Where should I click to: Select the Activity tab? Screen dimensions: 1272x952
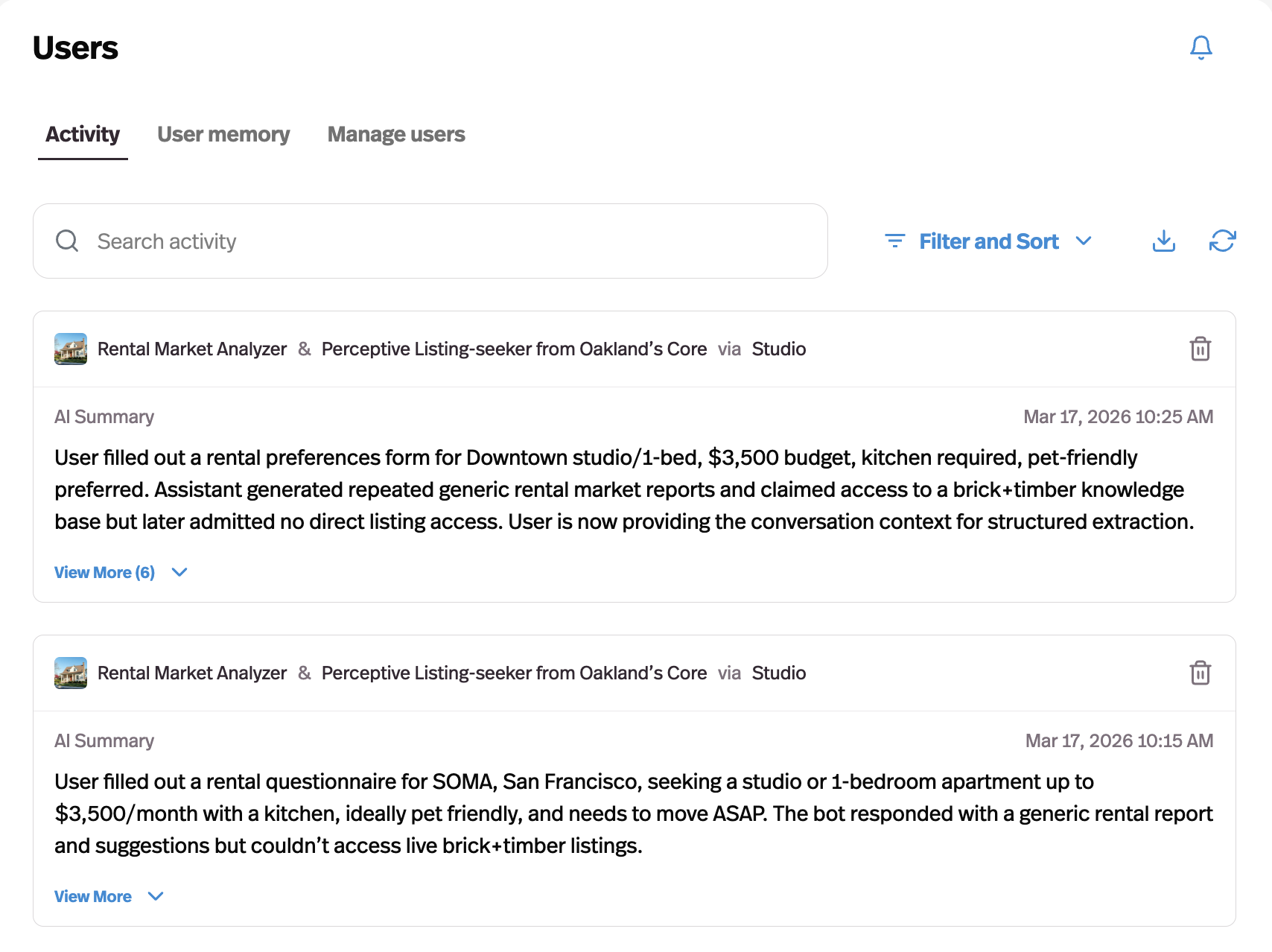click(x=82, y=134)
